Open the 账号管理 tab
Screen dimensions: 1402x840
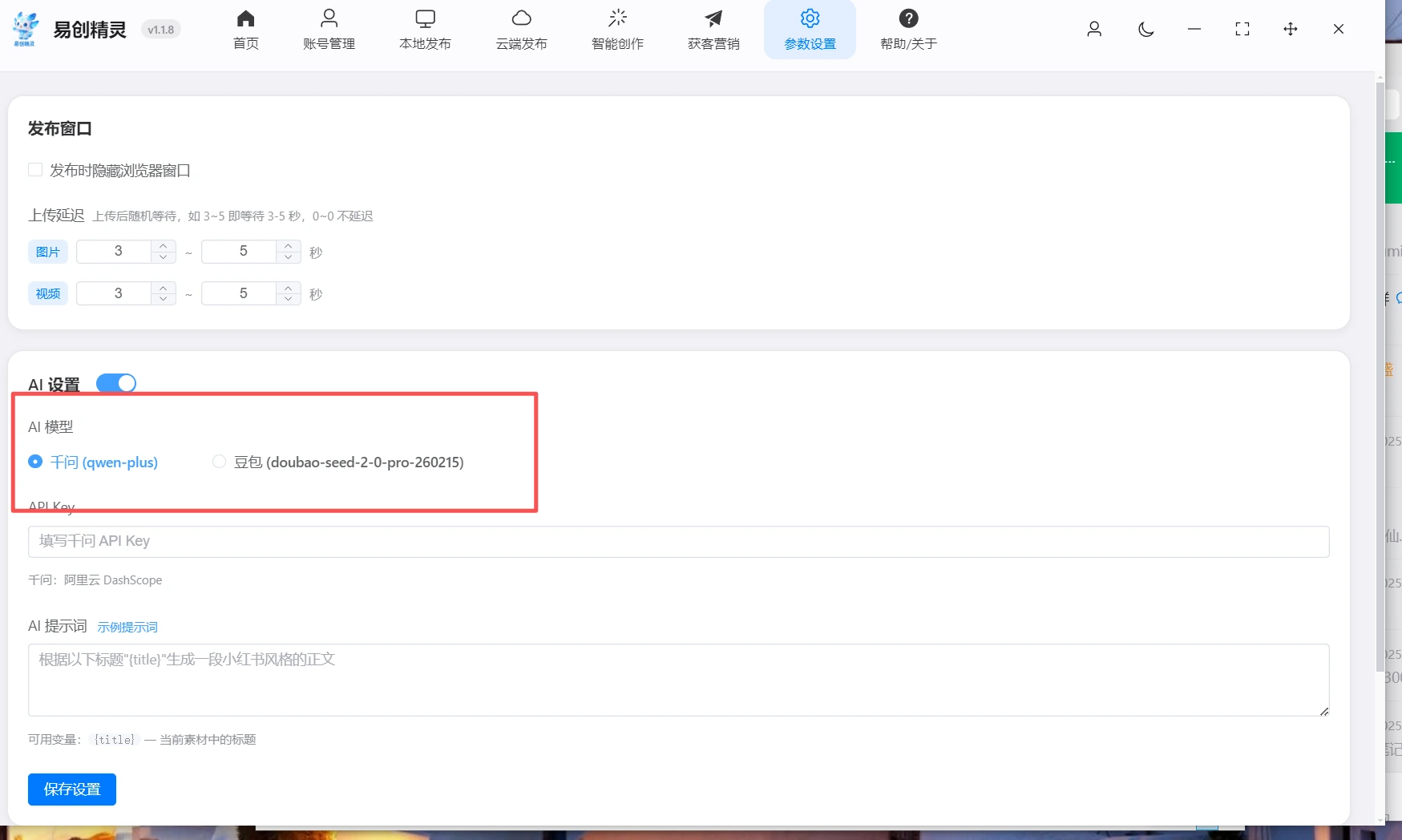(329, 30)
